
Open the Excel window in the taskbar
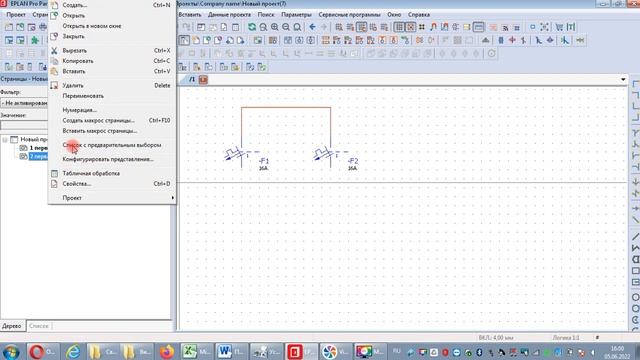197,352
